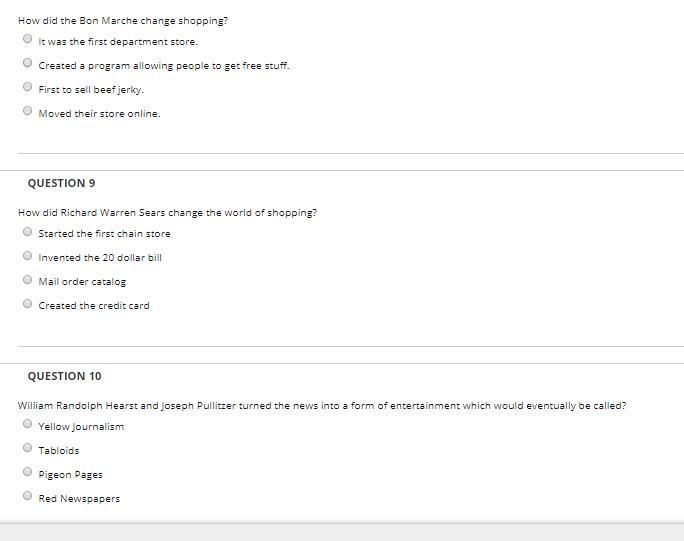Viewport: 684px width, 541px height.
Task: Click the 'Yellow Journalism' label text
Action: [x=81, y=427]
